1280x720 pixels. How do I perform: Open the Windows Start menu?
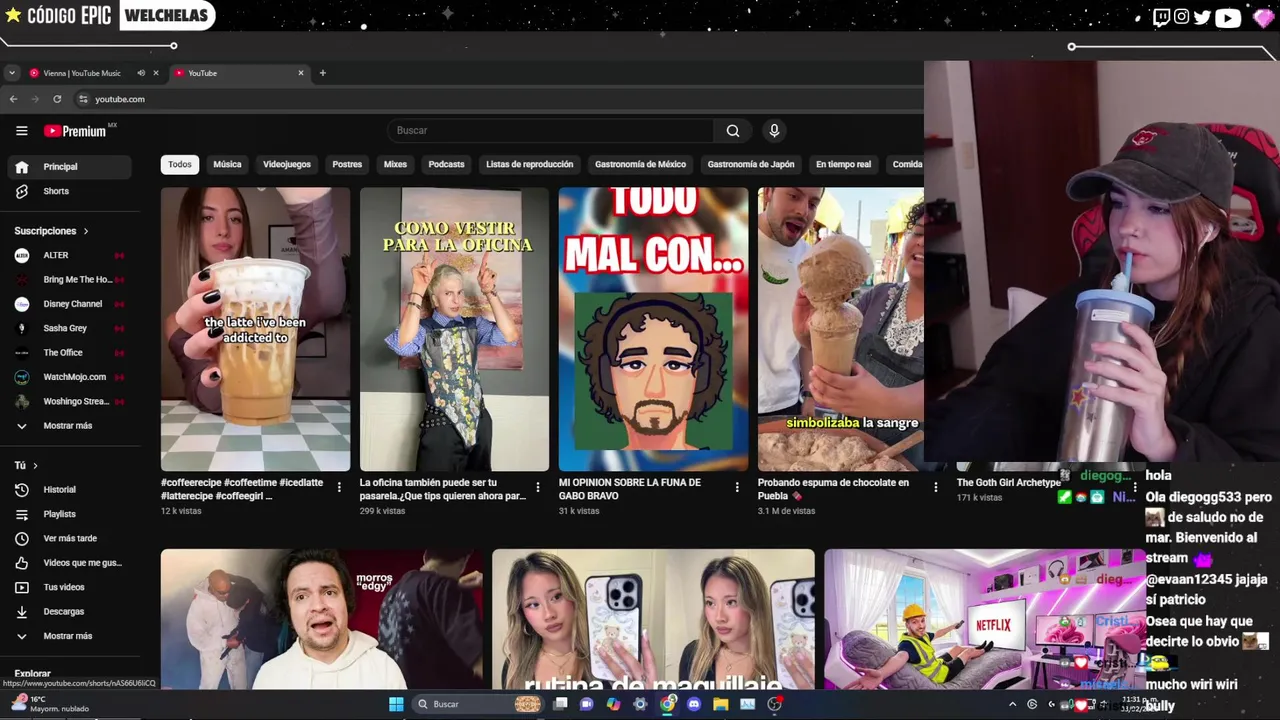[x=396, y=704]
